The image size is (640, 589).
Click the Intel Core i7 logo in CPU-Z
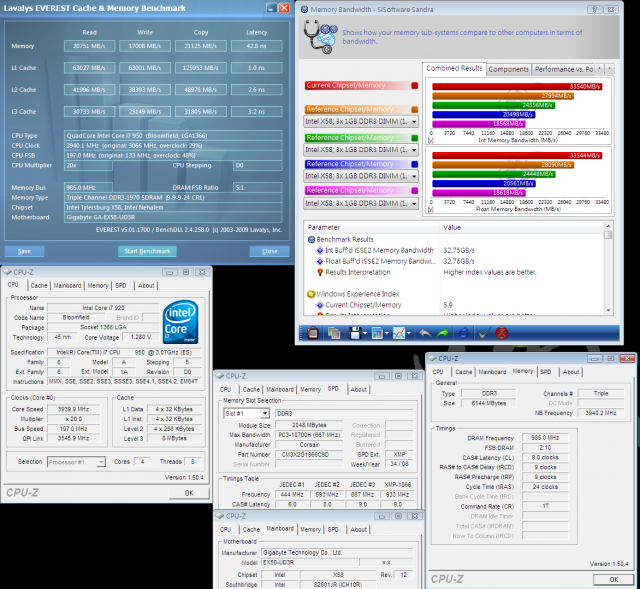point(180,322)
